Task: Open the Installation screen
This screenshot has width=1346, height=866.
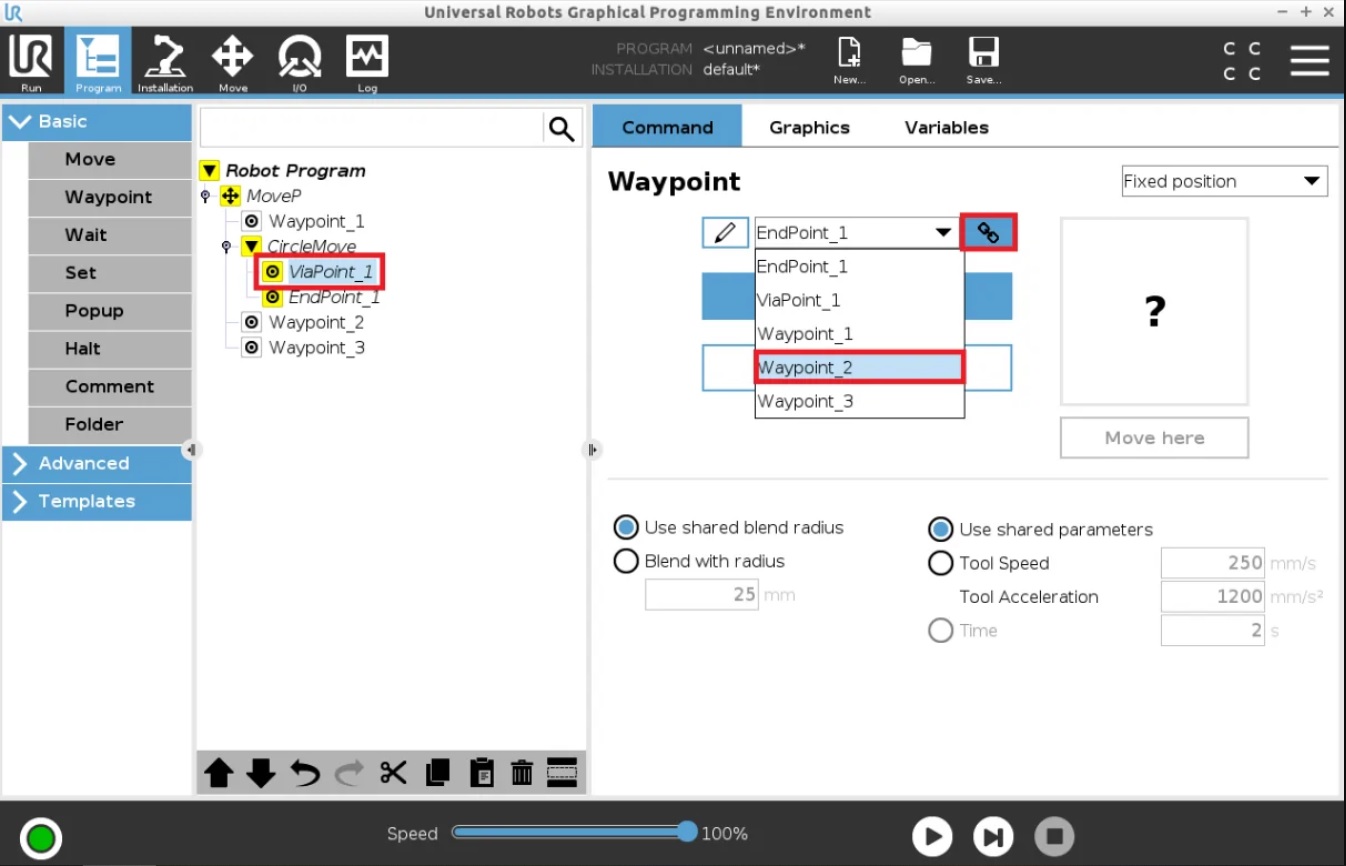Action: [x=165, y=62]
